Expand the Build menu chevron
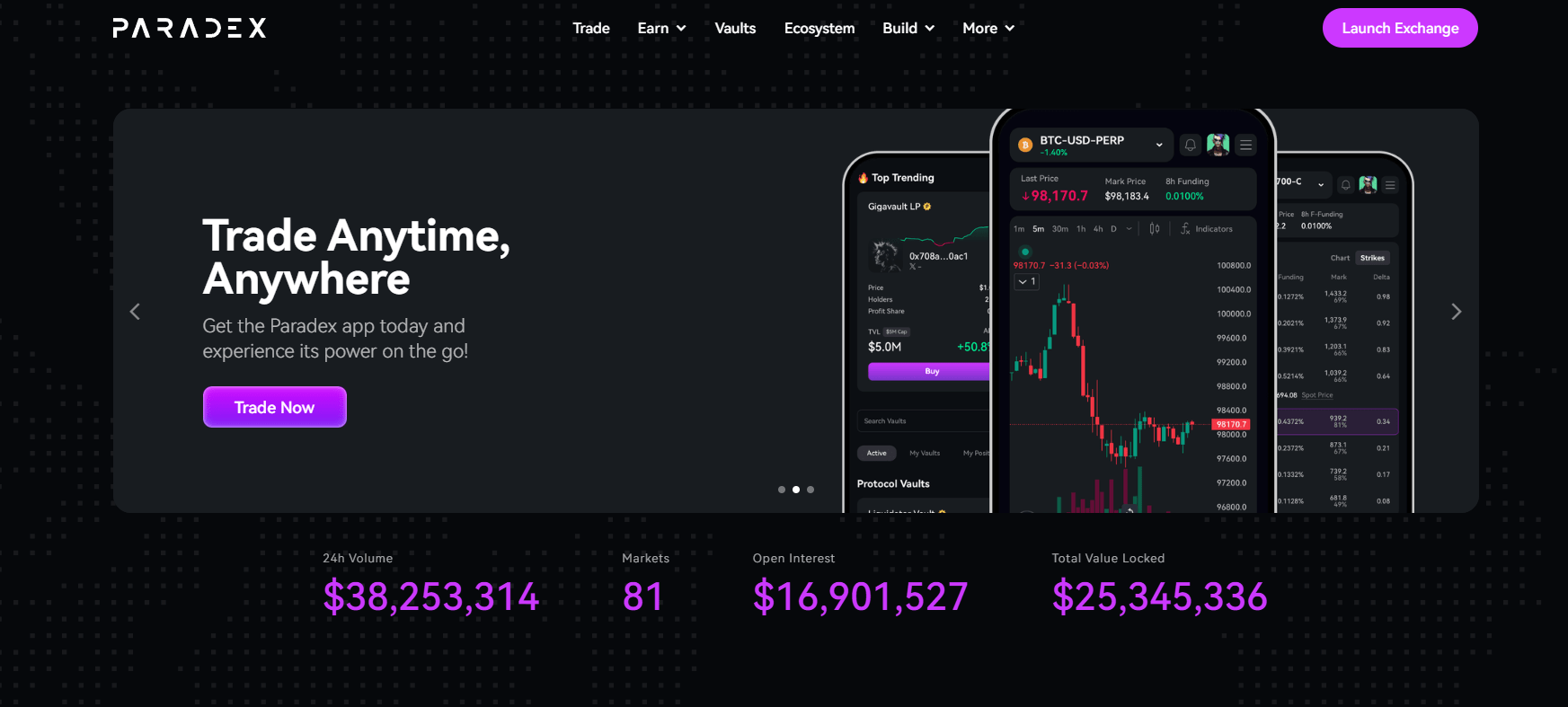1568x707 pixels. [930, 29]
